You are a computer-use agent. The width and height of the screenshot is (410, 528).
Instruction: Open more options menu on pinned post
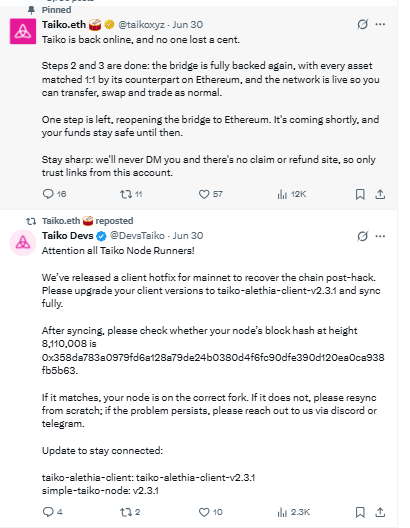click(380, 24)
